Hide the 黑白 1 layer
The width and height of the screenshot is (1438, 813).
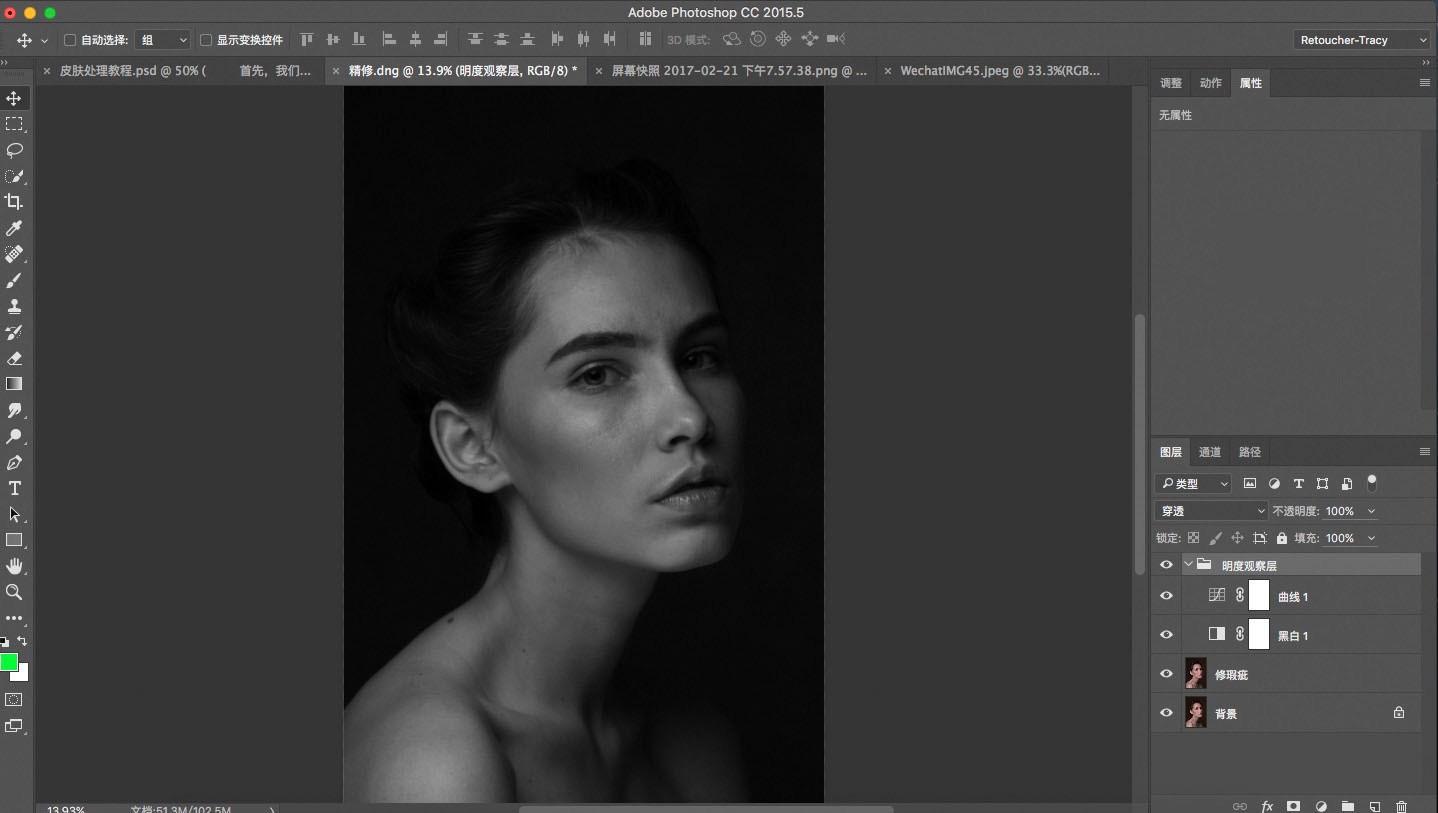[x=1166, y=635]
